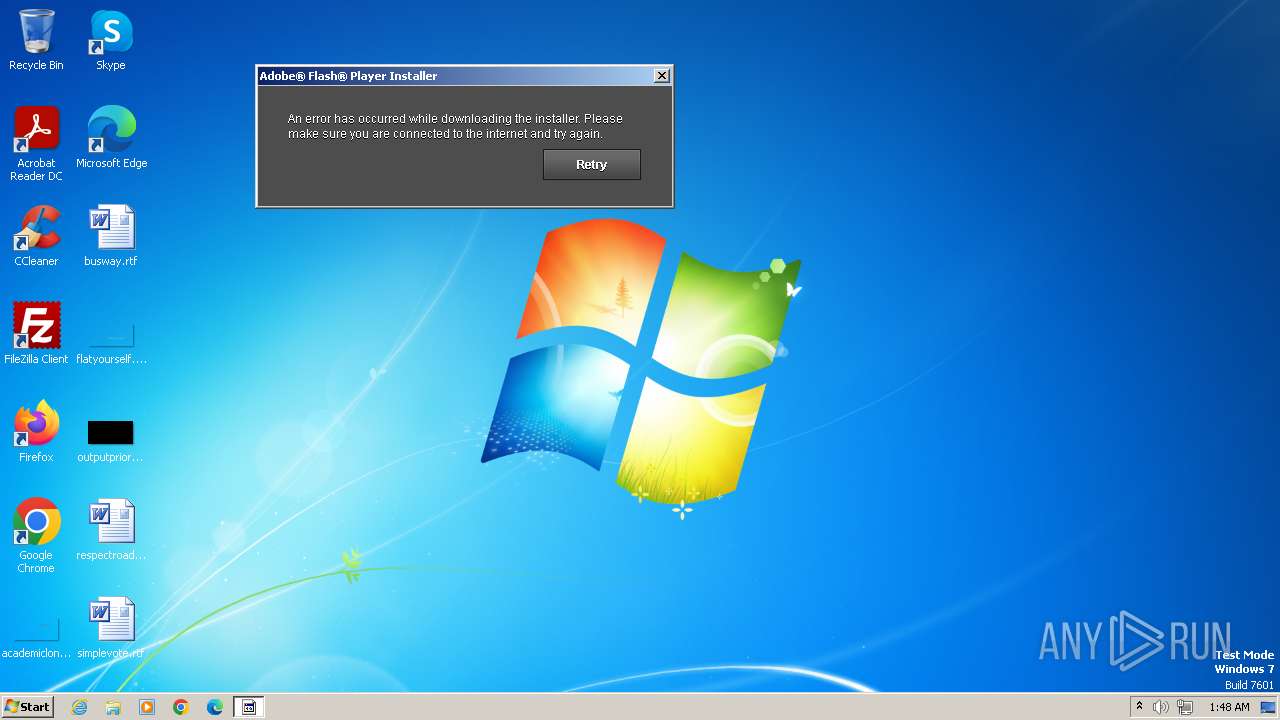The image size is (1280, 720).
Task: Activate the Flash installer taskbar button
Action: click(x=249, y=707)
